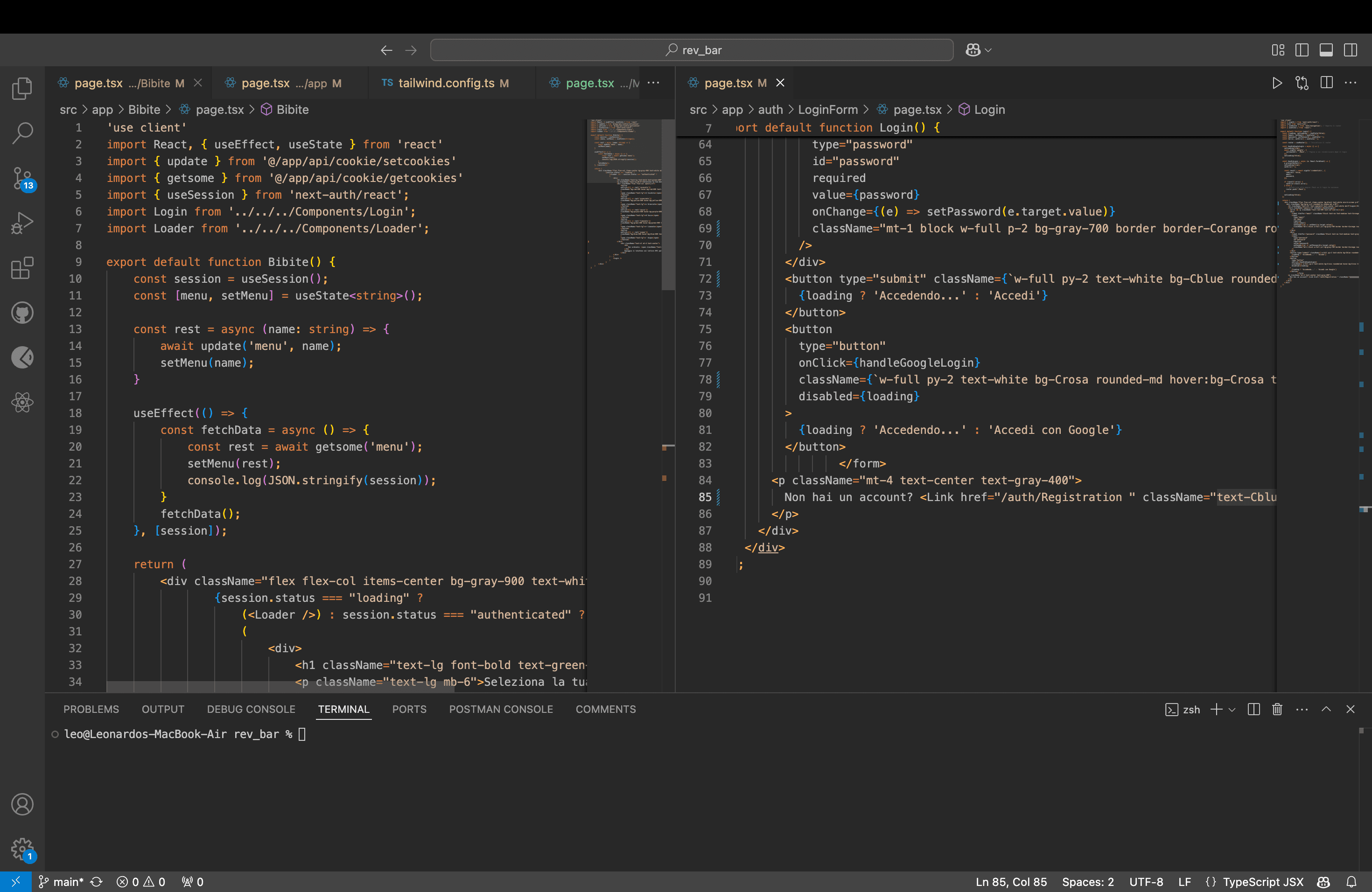Viewport: 1372px width, 892px height.
Task: Split the terminal
Action: click(x=1253, y=709)
